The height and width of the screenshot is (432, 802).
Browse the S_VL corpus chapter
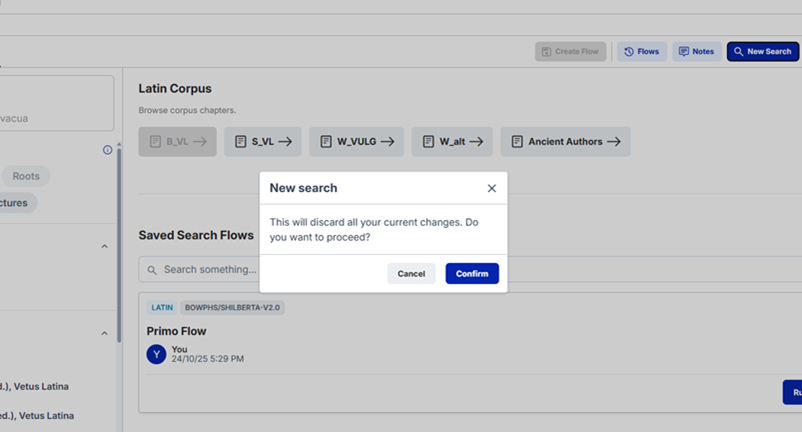[263, 142]
